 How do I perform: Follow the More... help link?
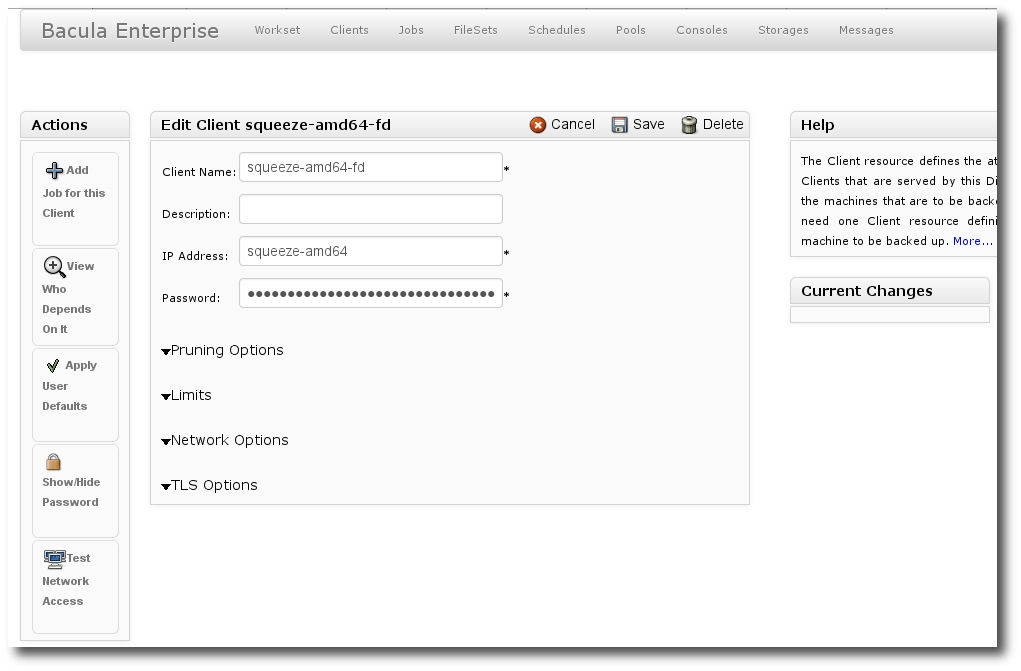click(973, 241)
